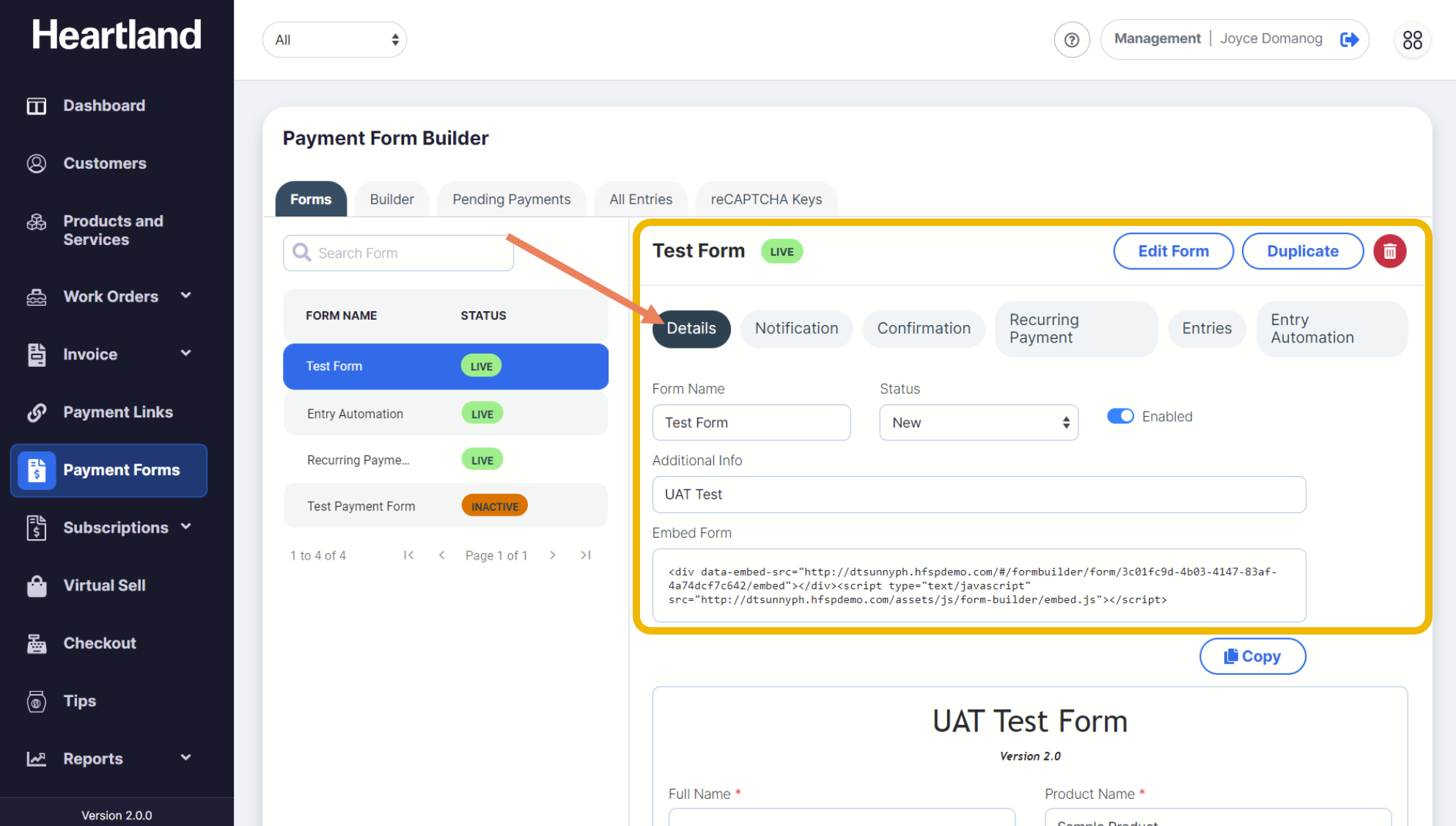This screenshot has width=1456, height=826.
Task: Select the Recurring Payme... form row
Action: pos(446,460)
